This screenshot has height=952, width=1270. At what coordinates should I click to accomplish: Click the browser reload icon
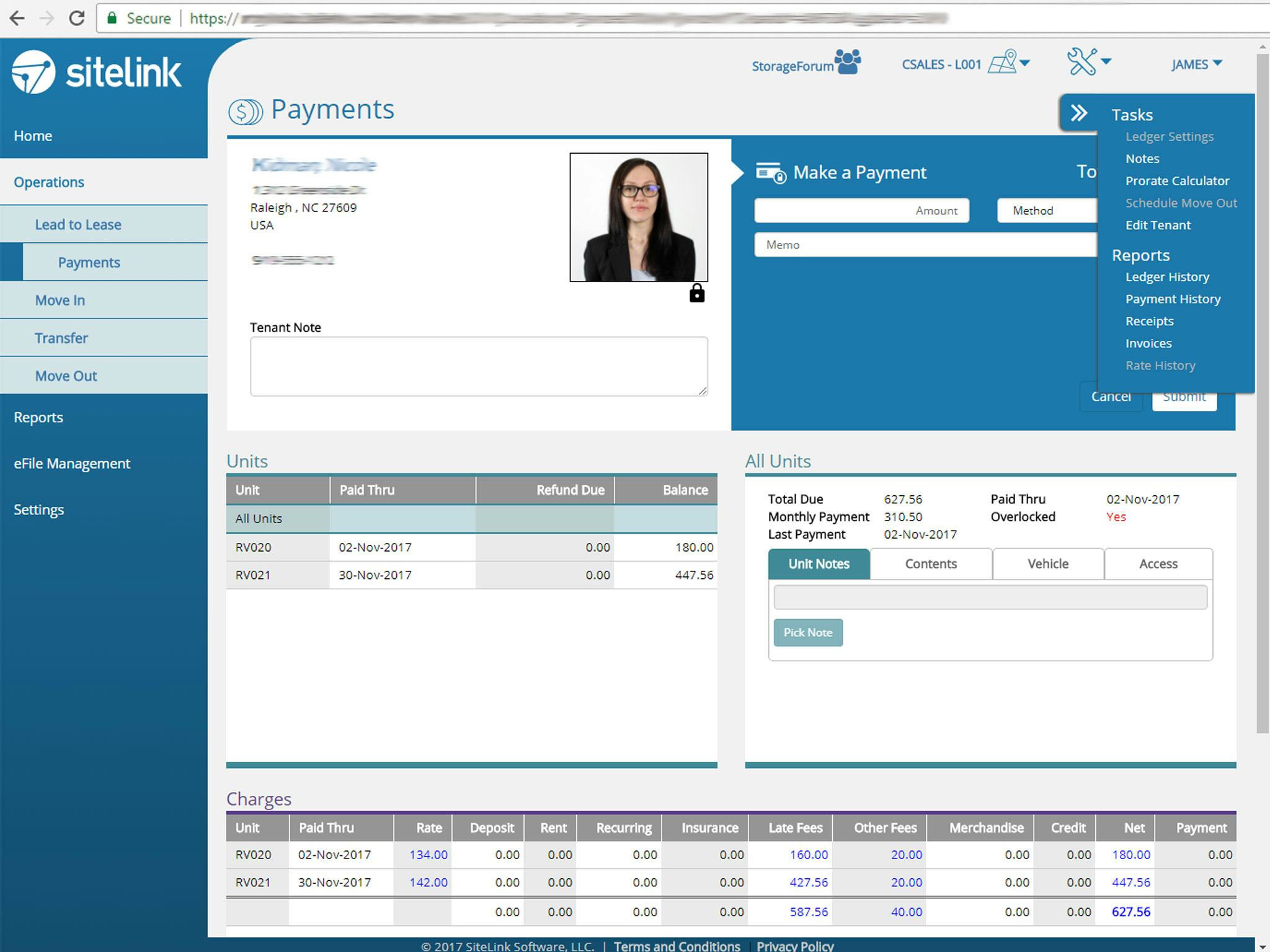point(77,18)
